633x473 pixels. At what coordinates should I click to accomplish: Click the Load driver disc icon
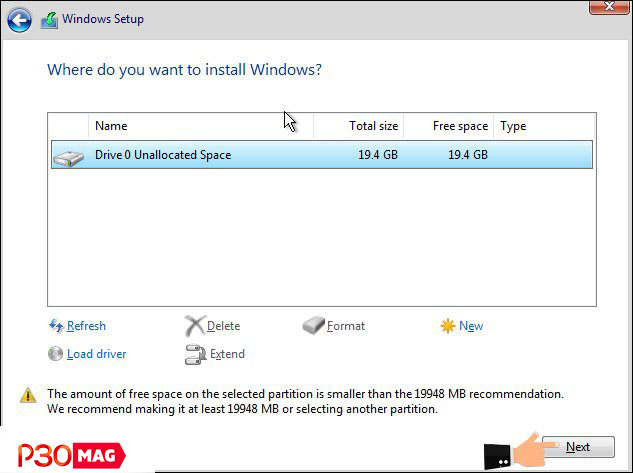pyautogui.click(x=55, y=354)
